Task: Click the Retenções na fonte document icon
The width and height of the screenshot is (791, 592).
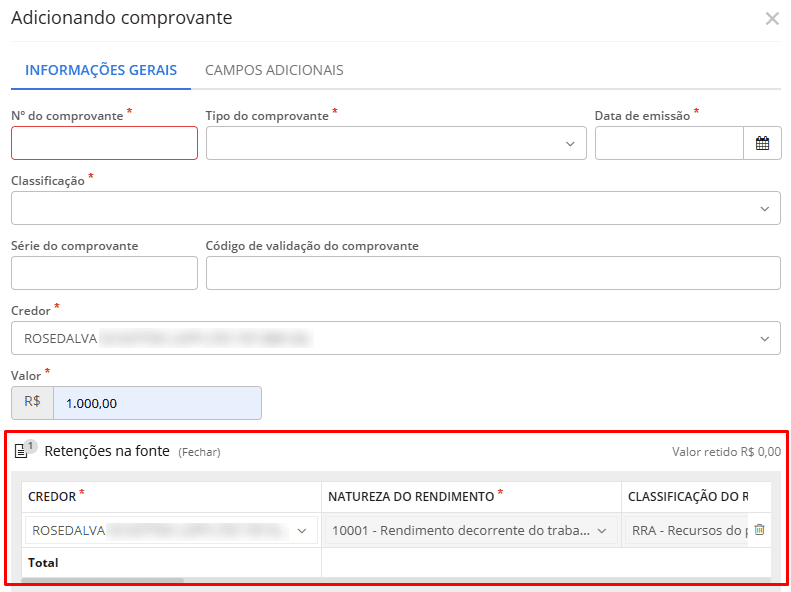Action: pyautogui.click(x=21, y=451)
